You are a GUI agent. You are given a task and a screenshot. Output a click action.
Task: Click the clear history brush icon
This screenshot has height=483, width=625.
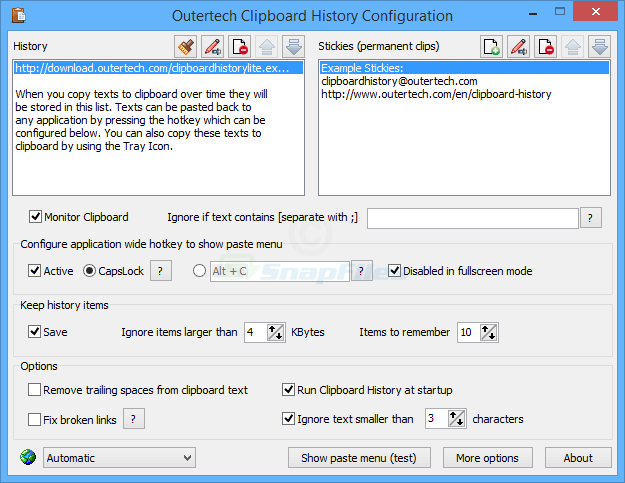click(185, 46)
